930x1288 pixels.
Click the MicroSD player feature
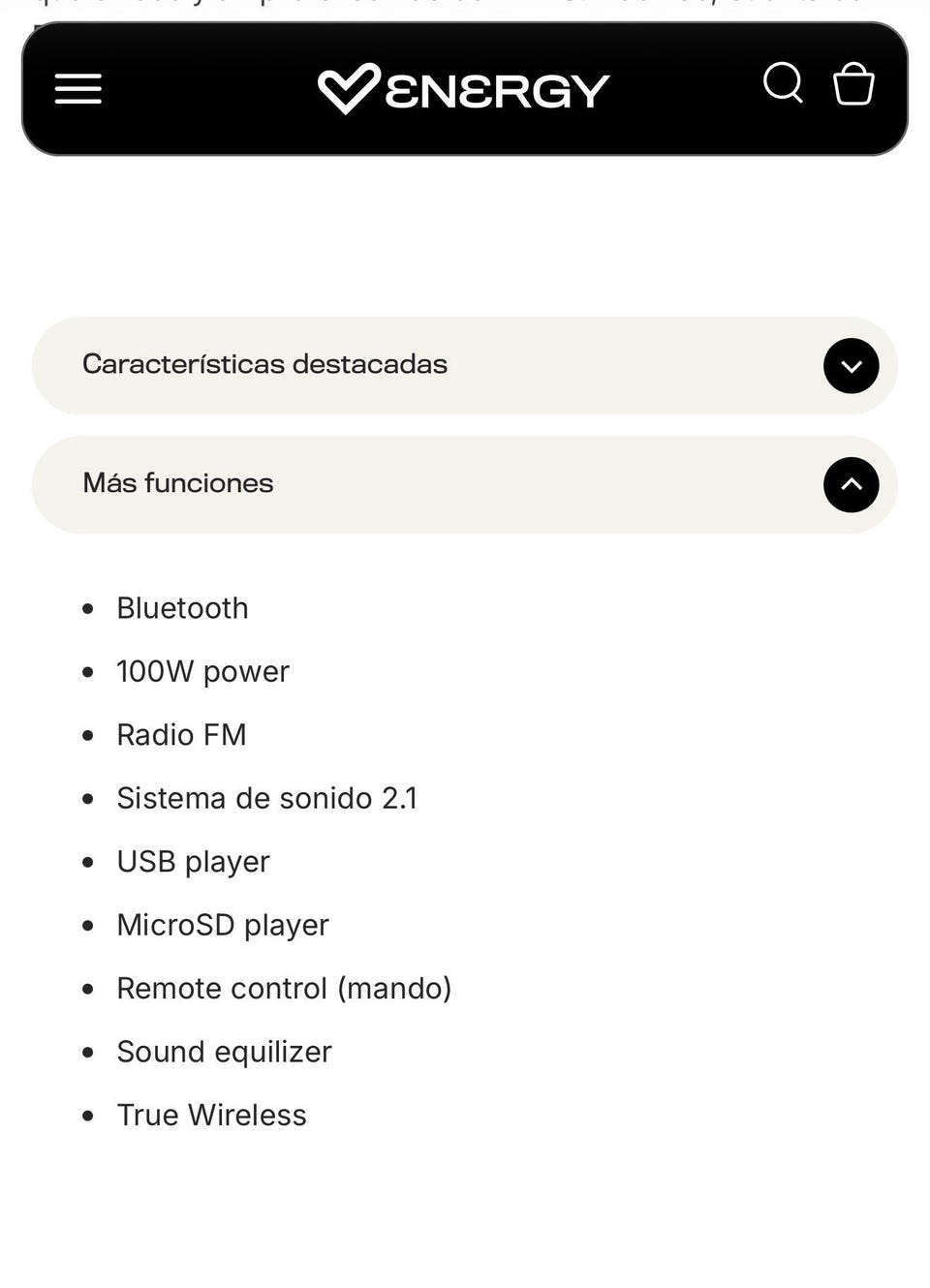pos(223,926)
